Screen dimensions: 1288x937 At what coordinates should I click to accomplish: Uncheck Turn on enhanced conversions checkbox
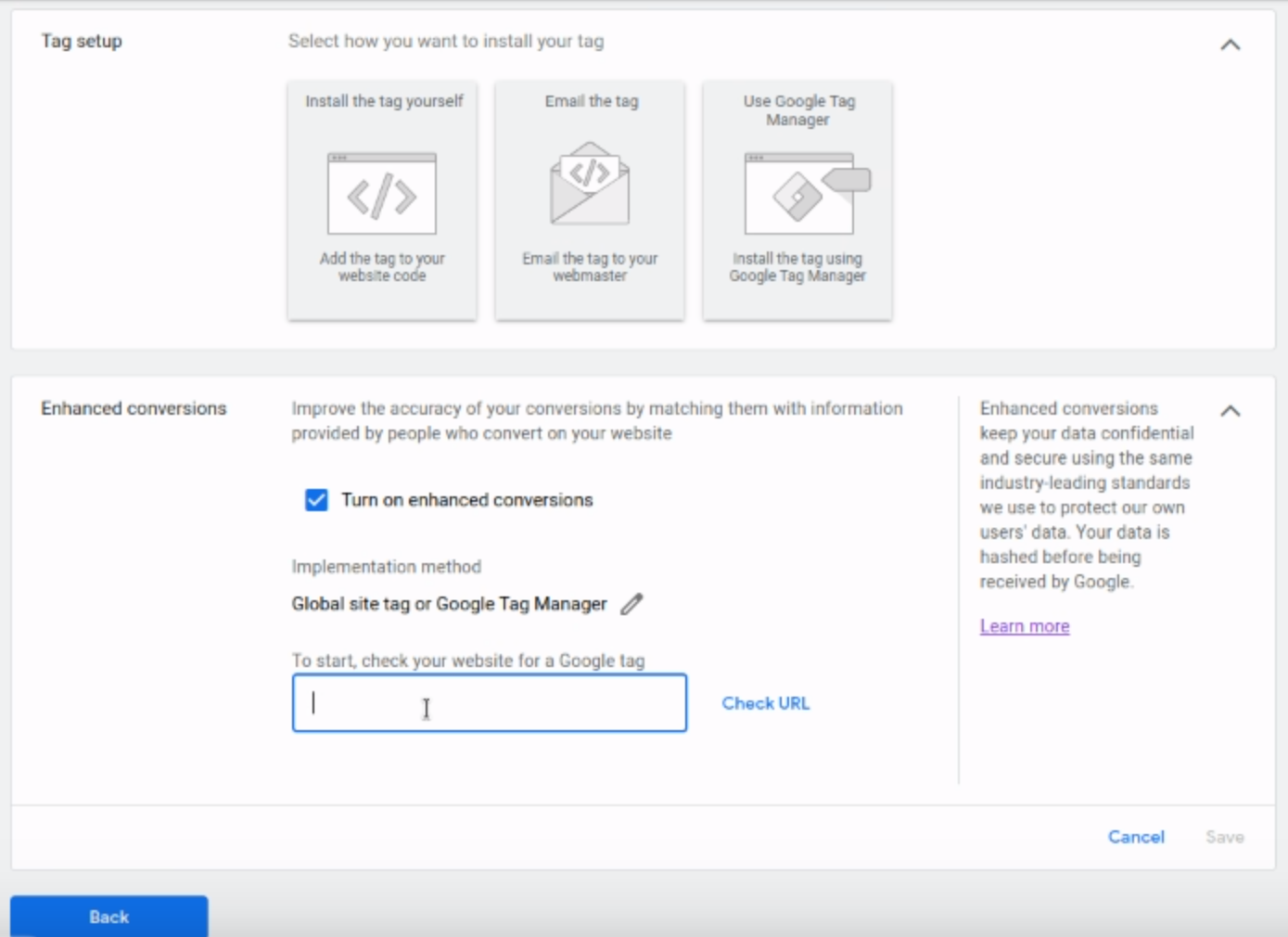click(316, 500)
